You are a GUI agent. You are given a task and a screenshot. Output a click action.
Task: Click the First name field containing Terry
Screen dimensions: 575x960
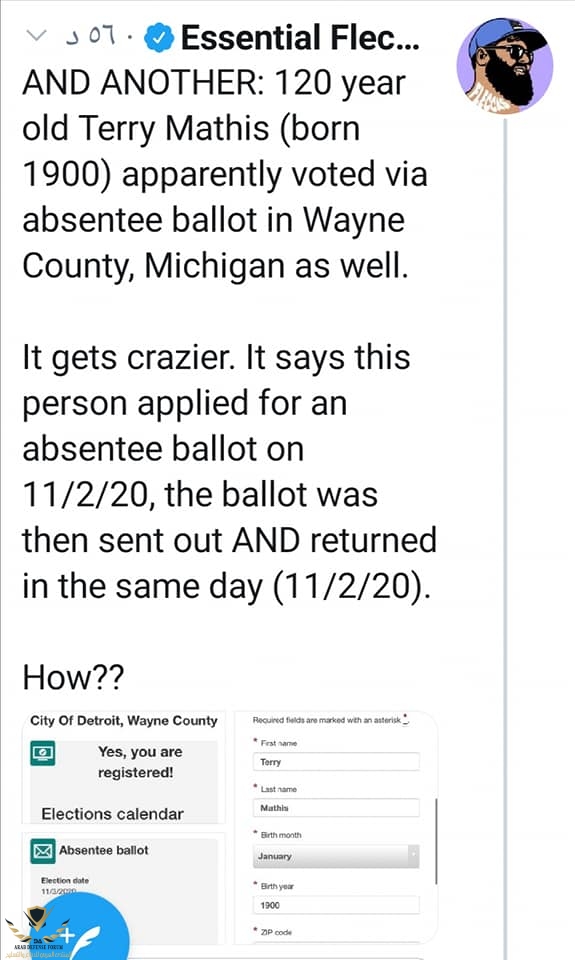click(x=336, y=762)
